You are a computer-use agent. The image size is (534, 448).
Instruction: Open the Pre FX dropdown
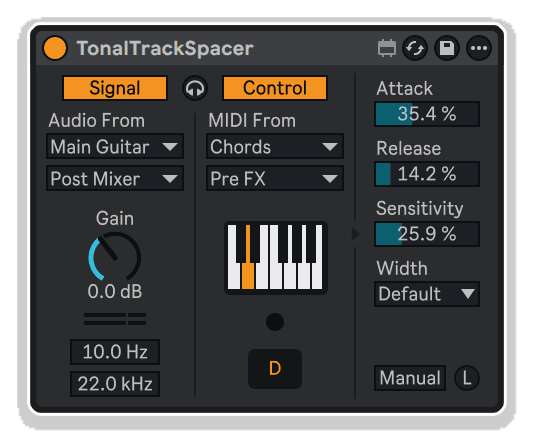[x=275, y=179]
